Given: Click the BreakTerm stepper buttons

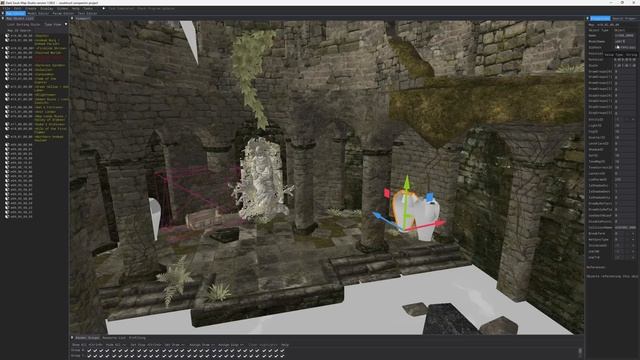Looking at the screenshot, I should (631, 233).
